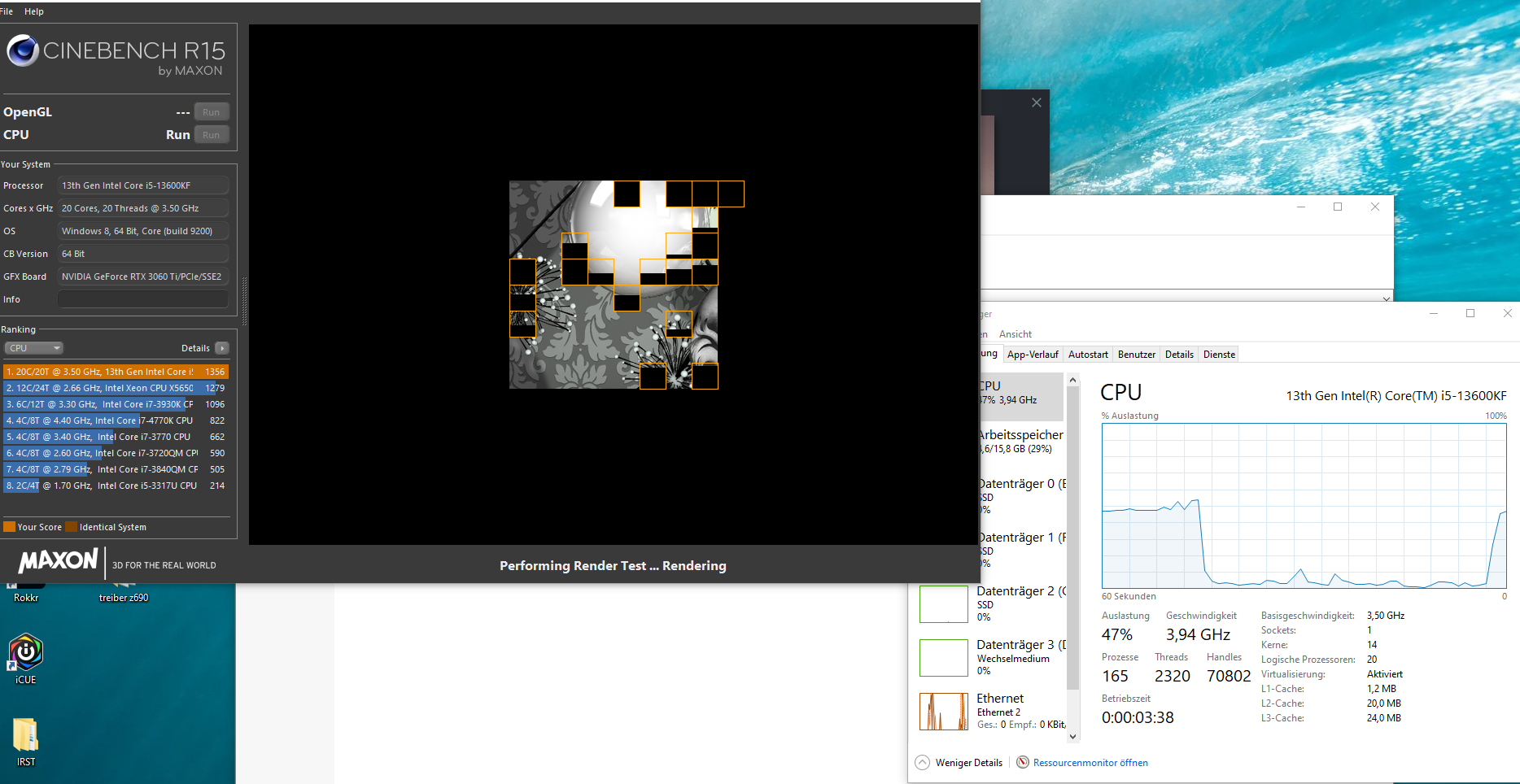
Task: Click the white window's scroll down arrow
Action: point(1387,298)
